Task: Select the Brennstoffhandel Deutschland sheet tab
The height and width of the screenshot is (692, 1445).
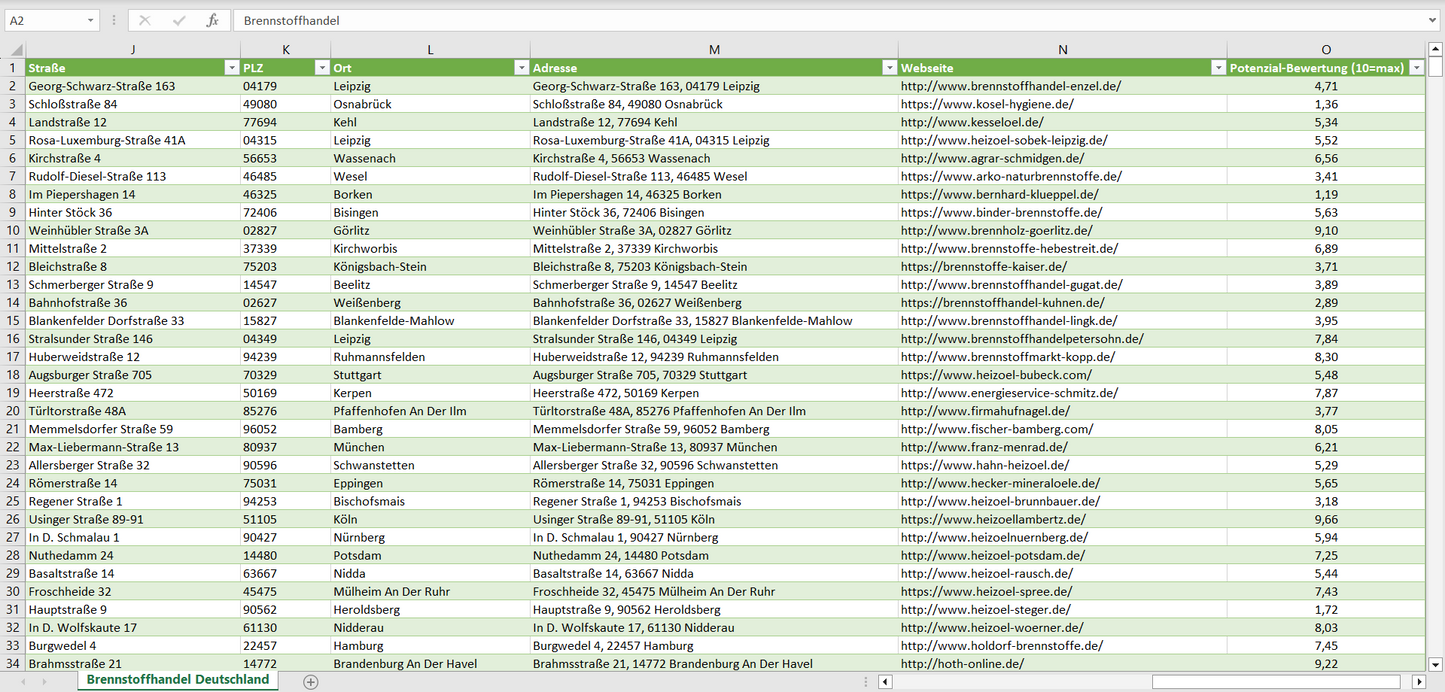Action: pos(178,680)
